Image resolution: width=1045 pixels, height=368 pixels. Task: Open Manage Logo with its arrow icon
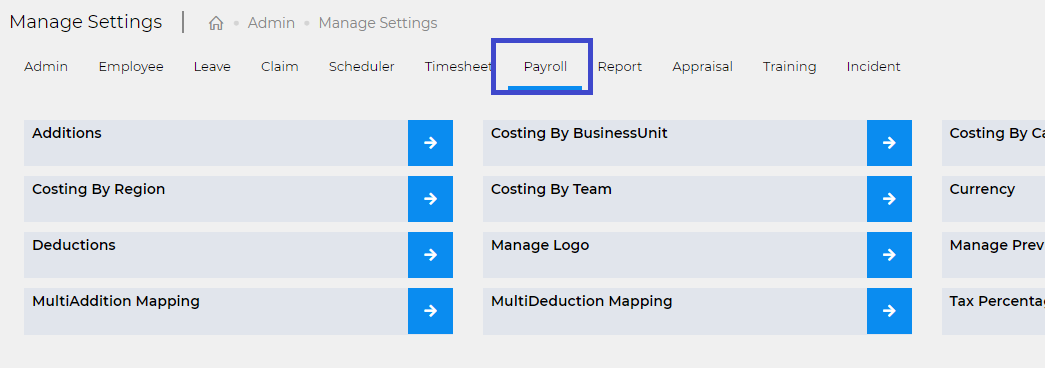tap(889, 255)
